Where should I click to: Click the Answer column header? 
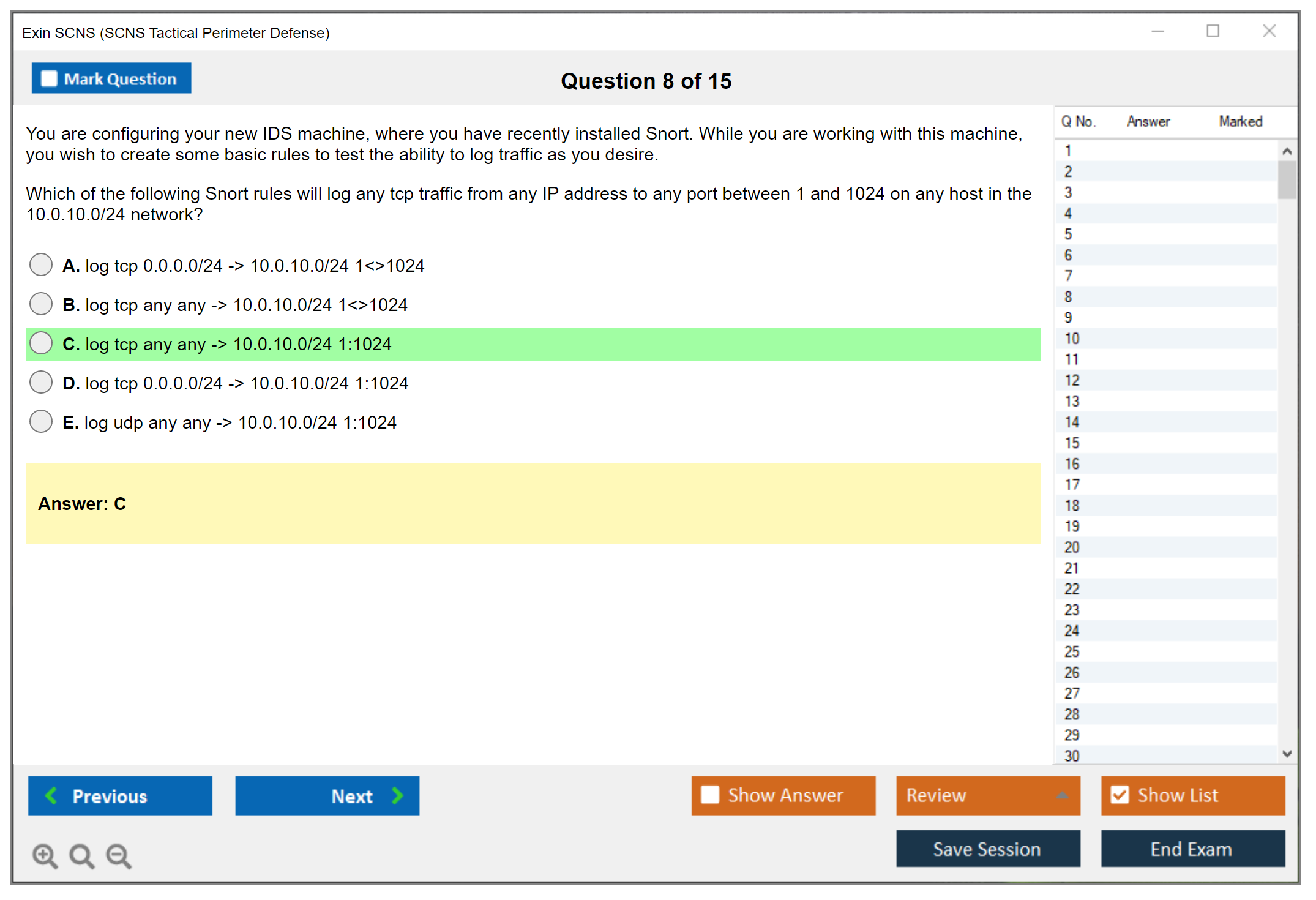click(x=1148, y=122)
